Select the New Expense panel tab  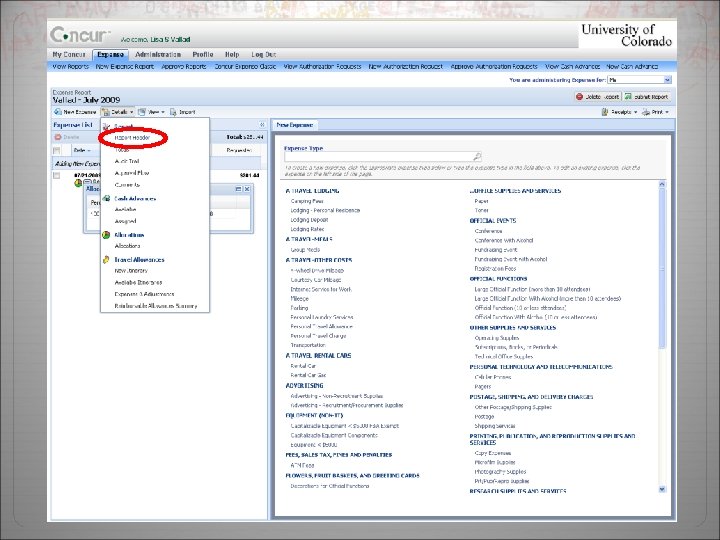pyautogui.click(x=295, y=125)
